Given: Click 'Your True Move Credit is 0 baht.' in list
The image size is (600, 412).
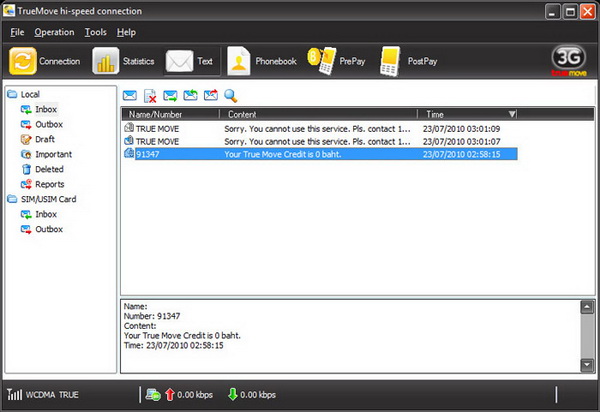Looking at the screenshot, I should [282, 154].
